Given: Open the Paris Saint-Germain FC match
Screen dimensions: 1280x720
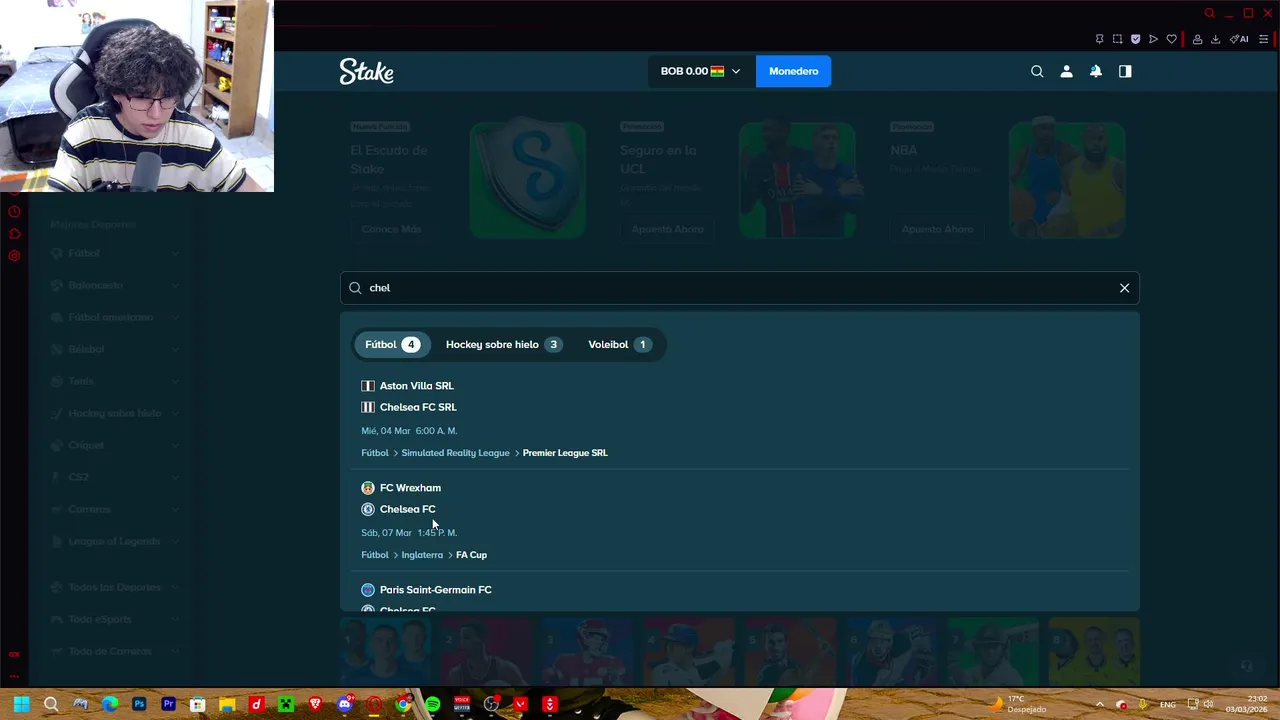Looking at the screenshot, I should [x=435, y=590].
